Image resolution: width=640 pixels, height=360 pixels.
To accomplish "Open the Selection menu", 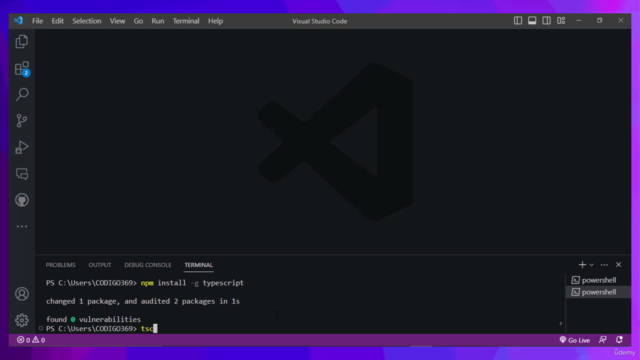I will [x=87, y=21].
